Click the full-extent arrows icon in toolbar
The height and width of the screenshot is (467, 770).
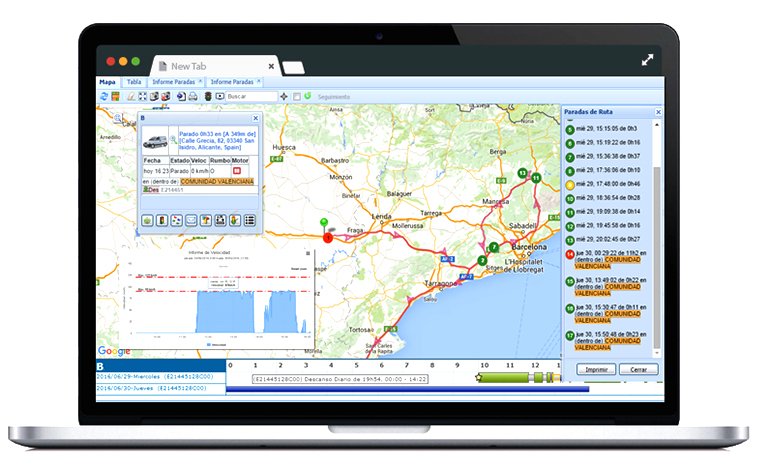click(142, 96)
